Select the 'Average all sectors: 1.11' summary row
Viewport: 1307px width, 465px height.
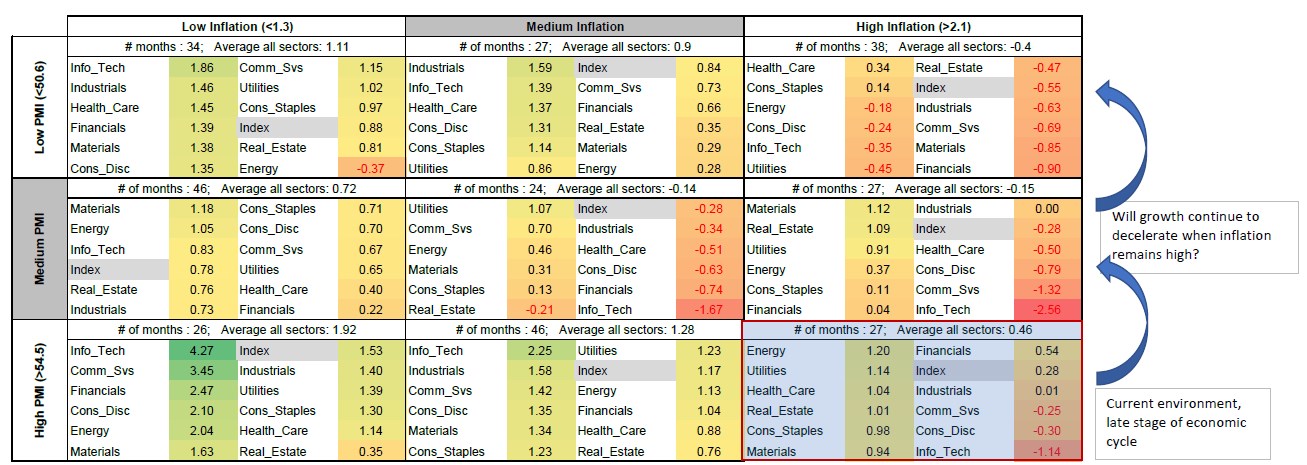coord(236,47)
